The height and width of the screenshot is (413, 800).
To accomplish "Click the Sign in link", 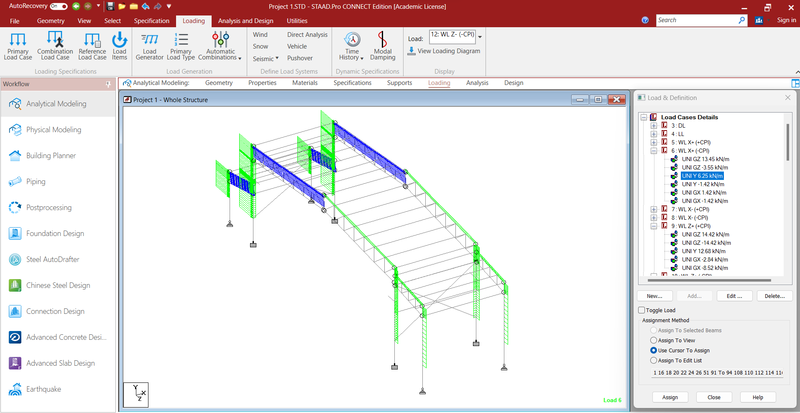I will point(786,20).
